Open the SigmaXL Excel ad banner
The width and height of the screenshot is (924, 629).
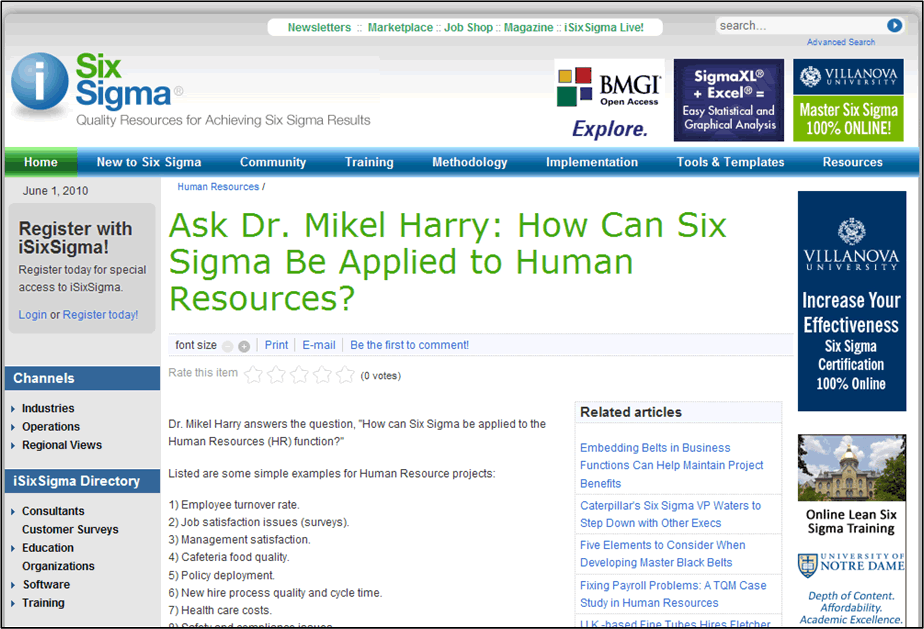pyautogui.click(x=728, y=100)
